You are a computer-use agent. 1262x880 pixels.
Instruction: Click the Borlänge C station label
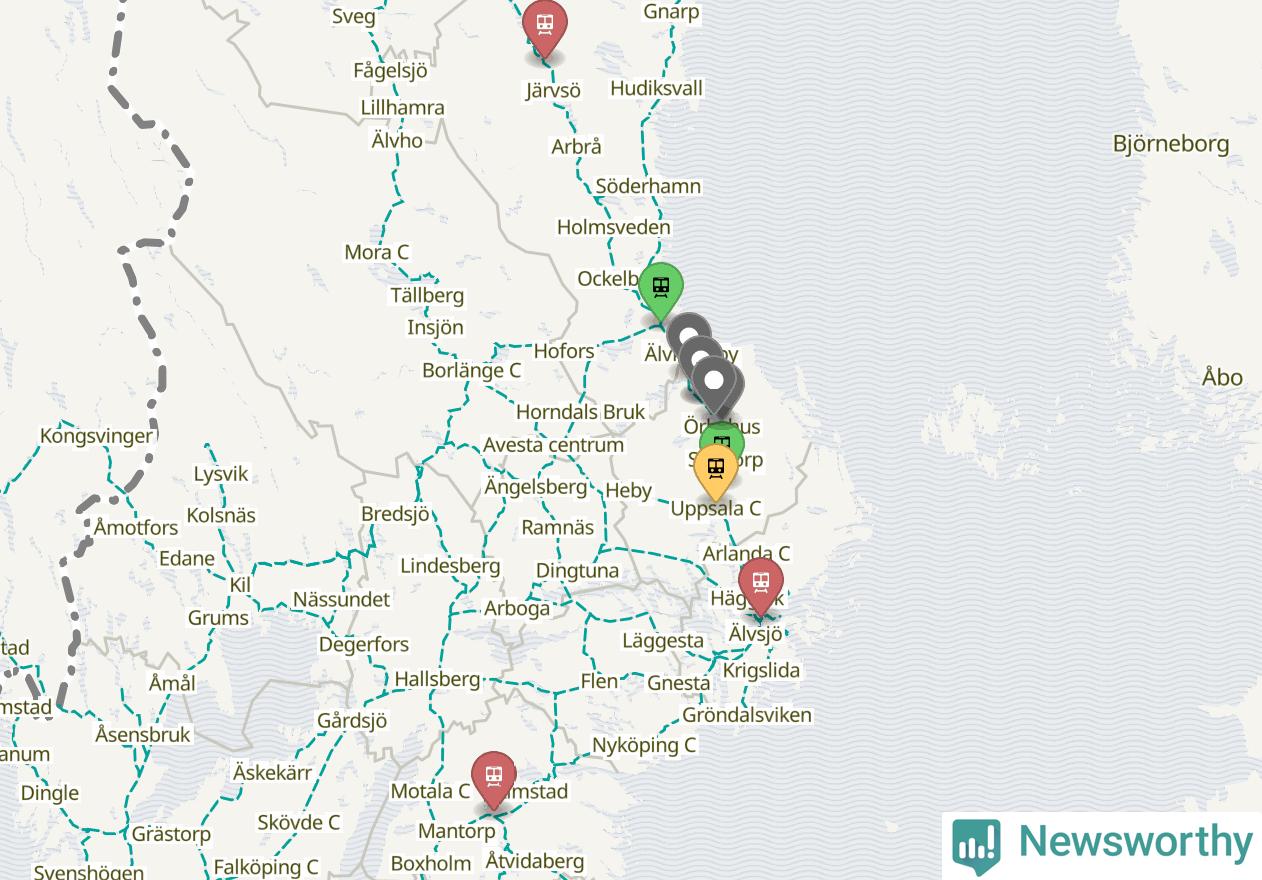point(471,370)
